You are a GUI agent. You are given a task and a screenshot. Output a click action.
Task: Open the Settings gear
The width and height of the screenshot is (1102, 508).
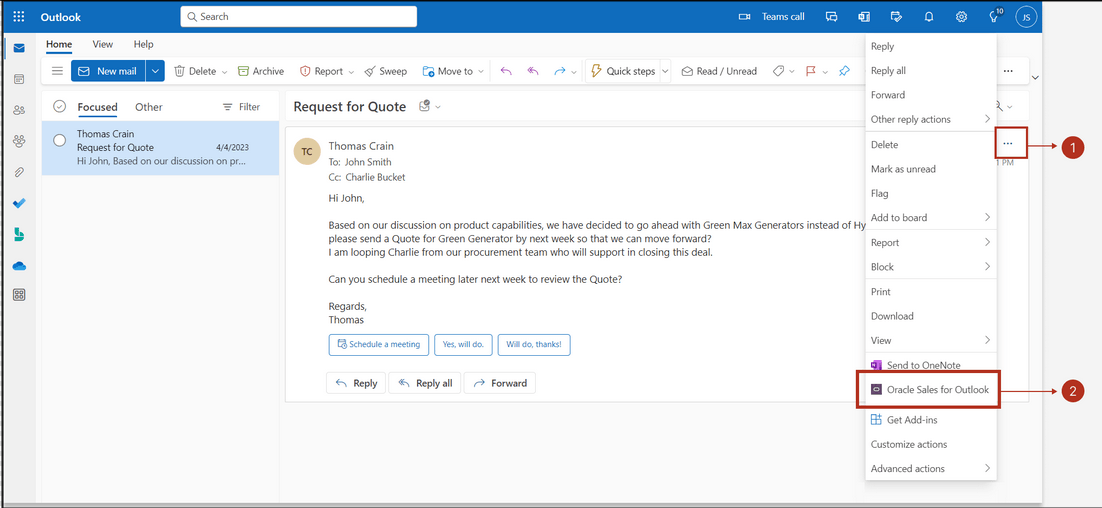[961, 16]
